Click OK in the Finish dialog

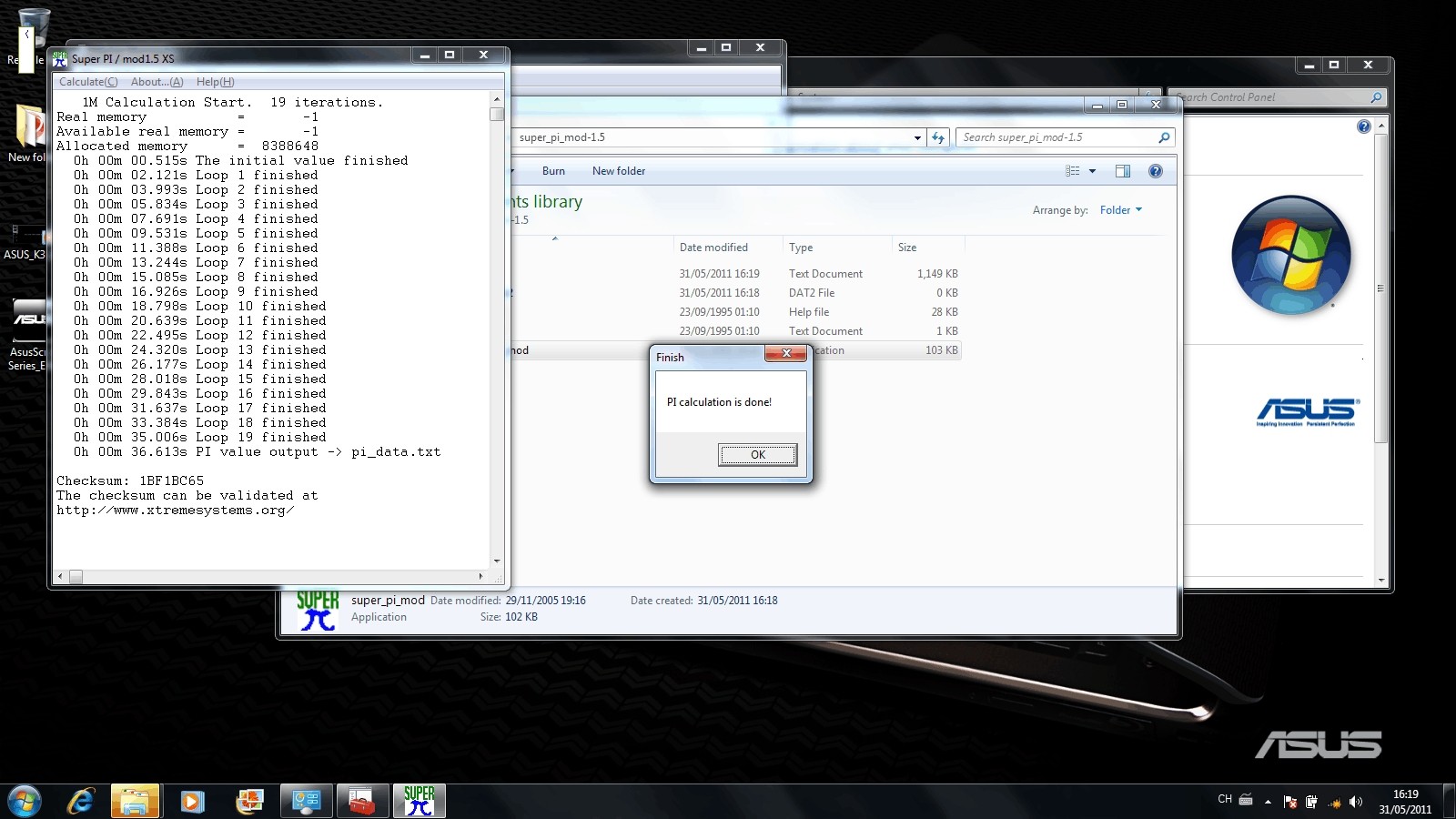click(757, 454)
